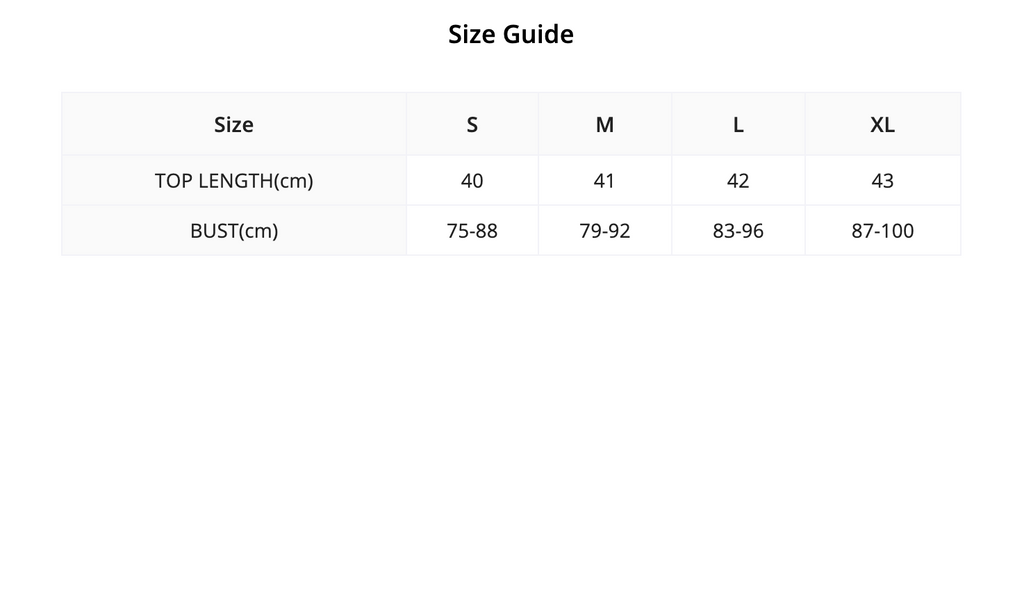Select the Size header cell
Image resolution: width=1024 pixels, height=602 pixels.
(x=234, y=124)
